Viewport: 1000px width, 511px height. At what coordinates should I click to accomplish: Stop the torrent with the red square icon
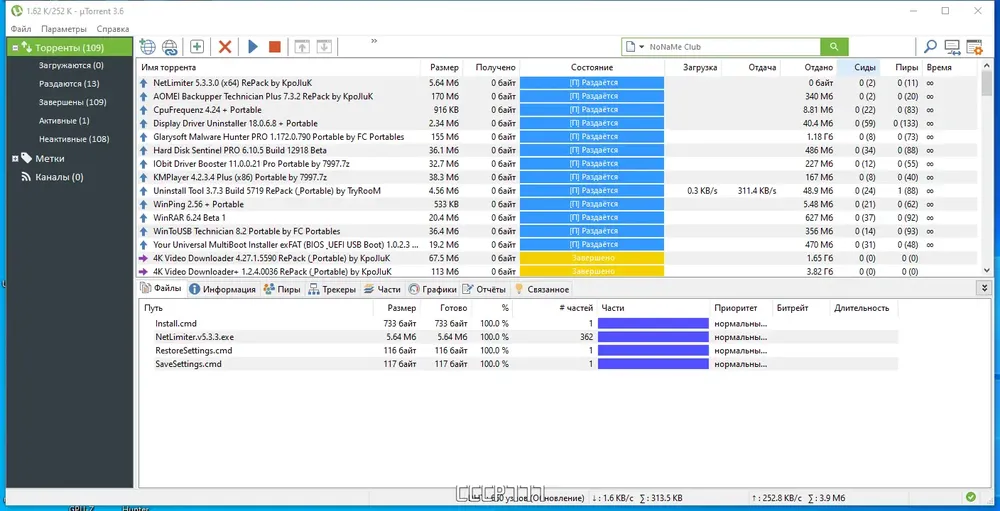click(275, 47)
